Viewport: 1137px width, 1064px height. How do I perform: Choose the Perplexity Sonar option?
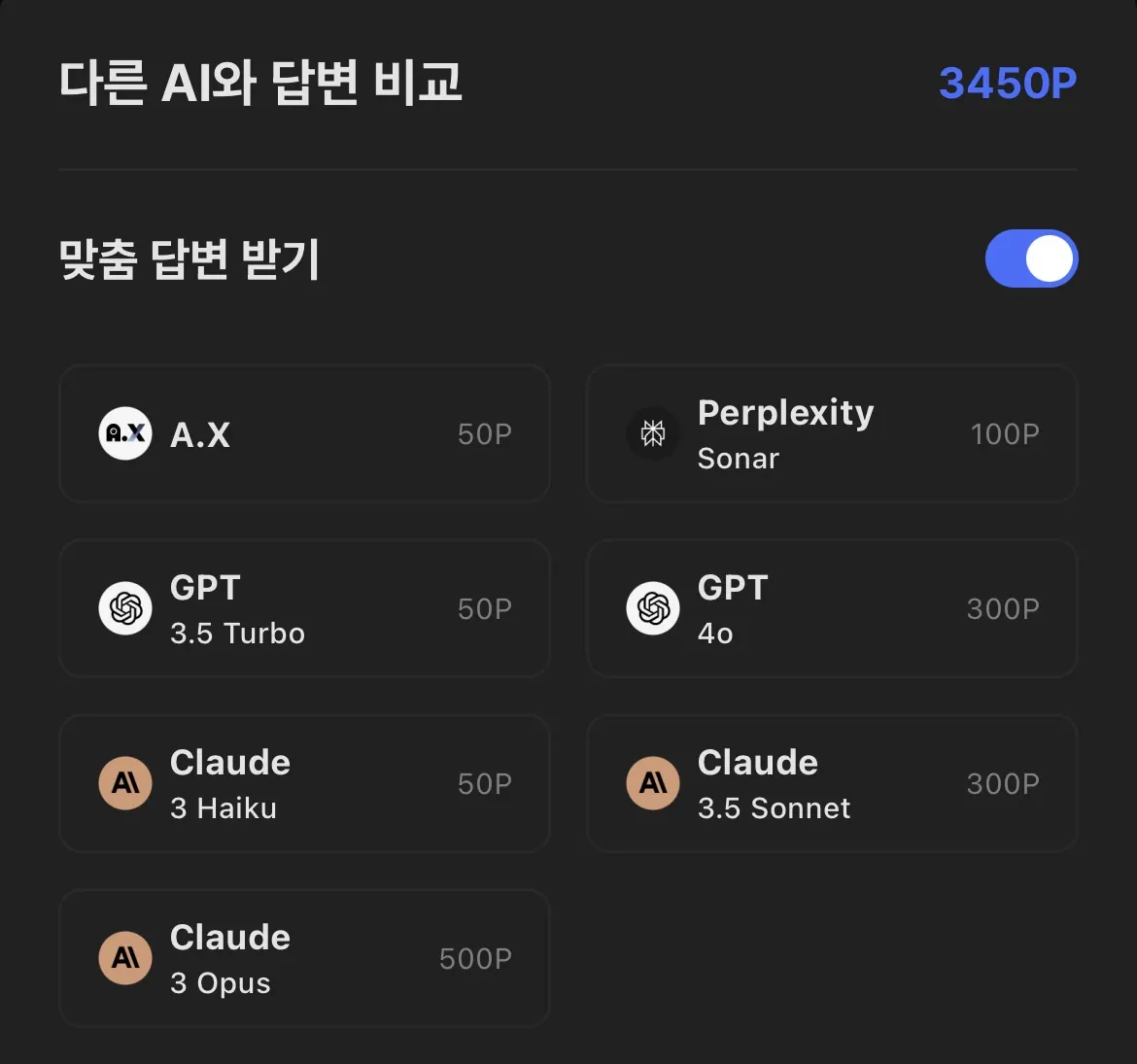(x=832, y=433)
